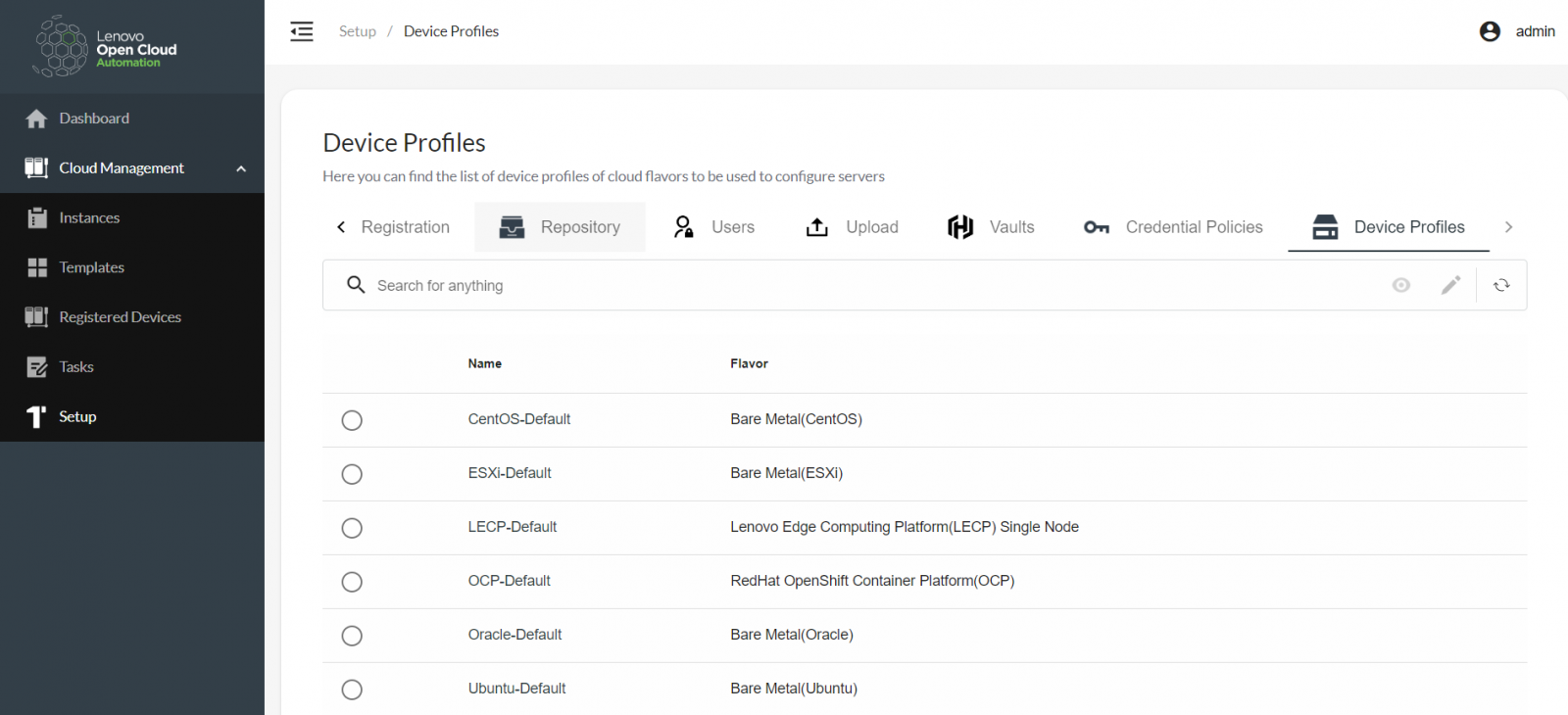The image size is (1568, 715).
Task: Click the Bare Metal(Oracle) flavor cell
Action: point(792,635)
